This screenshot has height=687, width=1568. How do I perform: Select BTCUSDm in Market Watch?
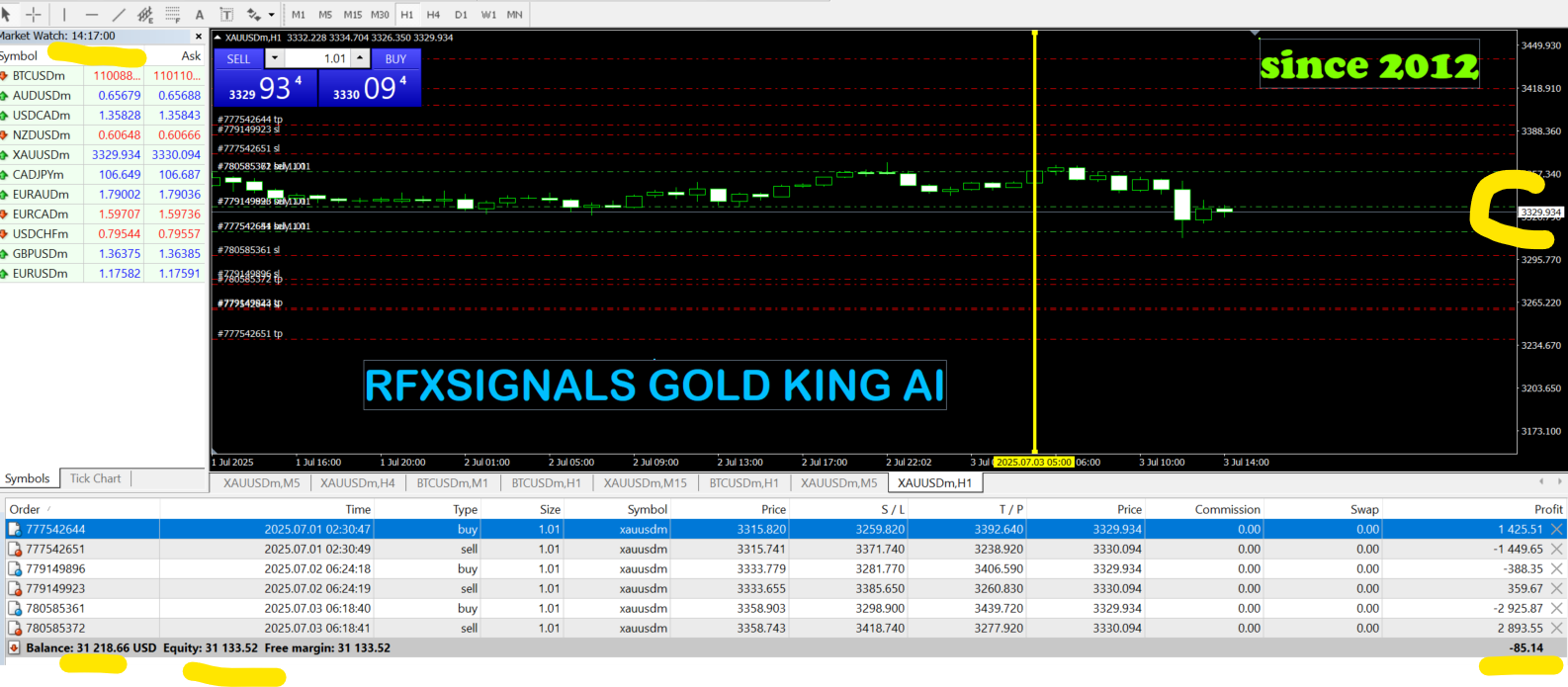[39, 76]
